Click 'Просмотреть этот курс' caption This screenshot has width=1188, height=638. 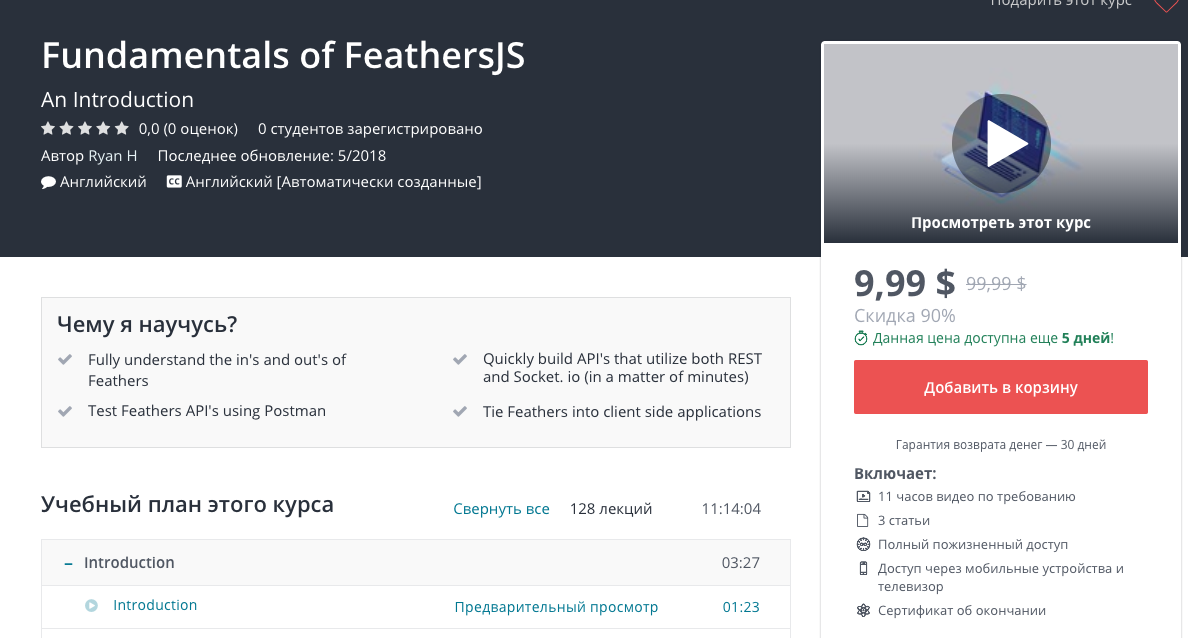pyautogui.click(x=1000, y=223)
